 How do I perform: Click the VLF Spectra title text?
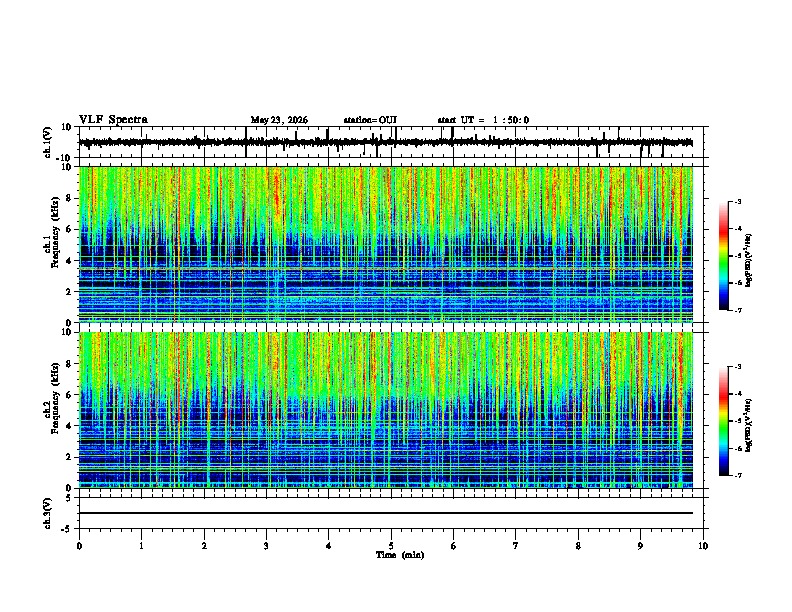113,120
